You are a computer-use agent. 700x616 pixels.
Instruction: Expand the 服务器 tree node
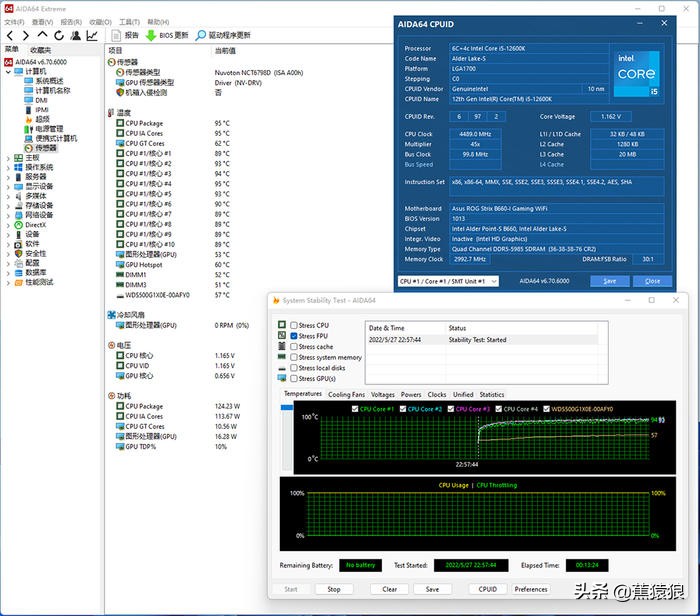point(8,177)
